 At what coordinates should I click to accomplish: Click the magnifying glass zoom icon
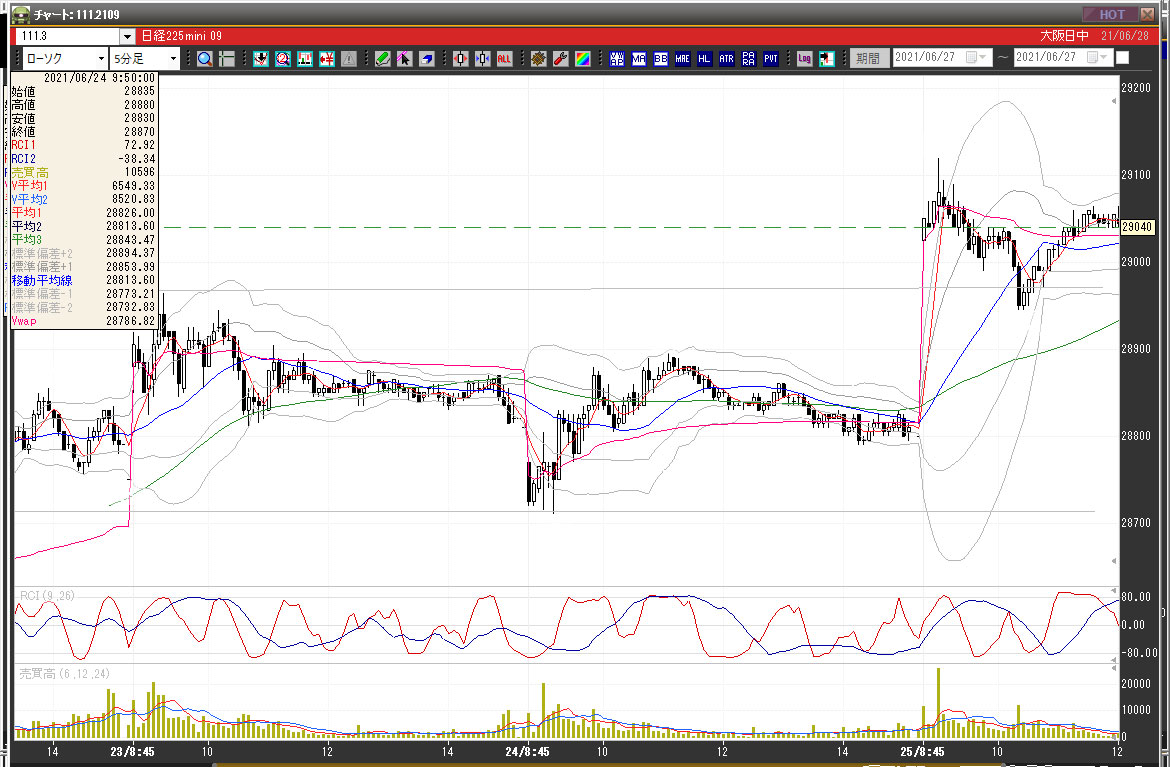[204, 58]
